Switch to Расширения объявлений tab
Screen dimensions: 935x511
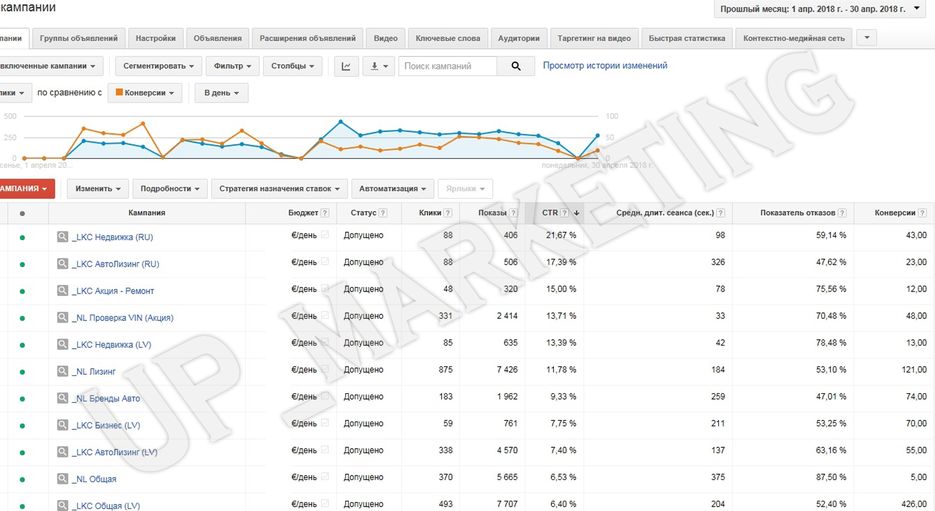point(308,38)
